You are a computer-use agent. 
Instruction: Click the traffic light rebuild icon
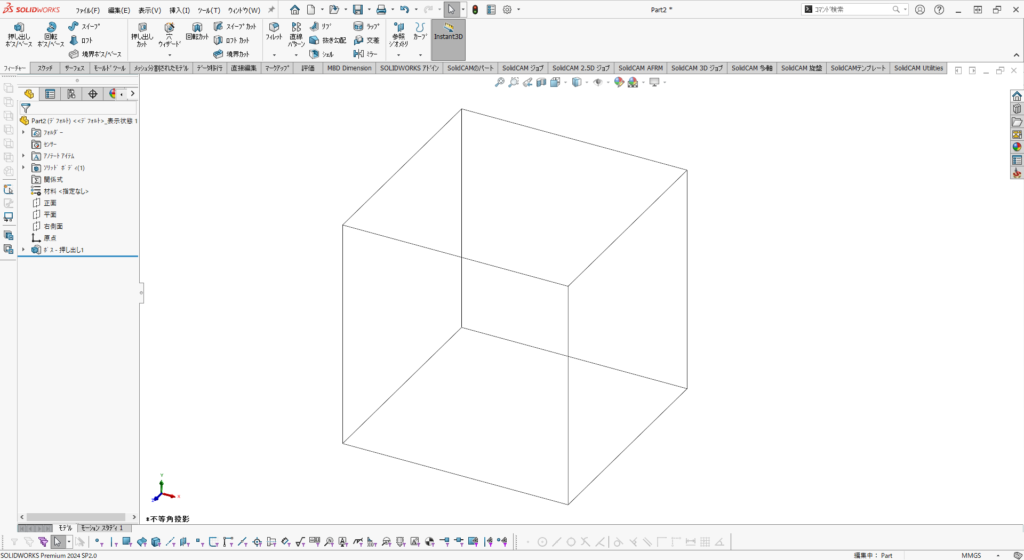point(474,9)
